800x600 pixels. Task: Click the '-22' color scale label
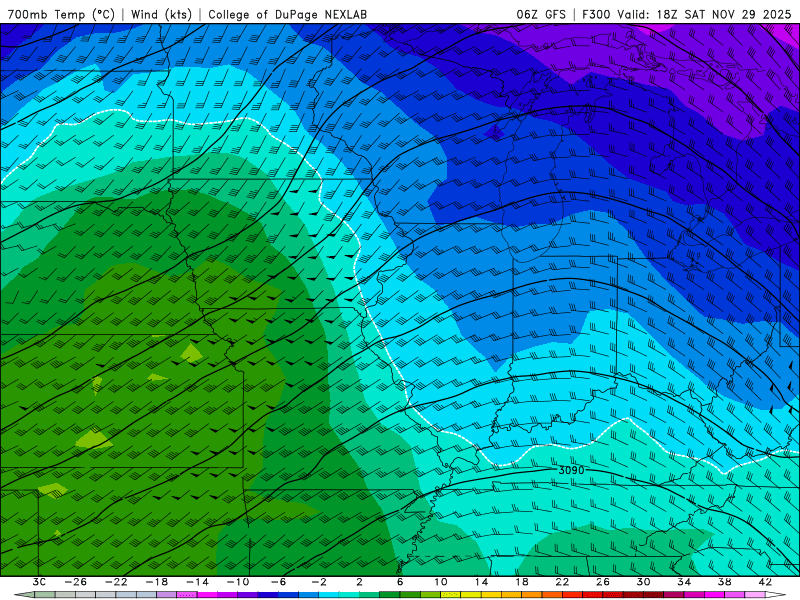point(116,582)
